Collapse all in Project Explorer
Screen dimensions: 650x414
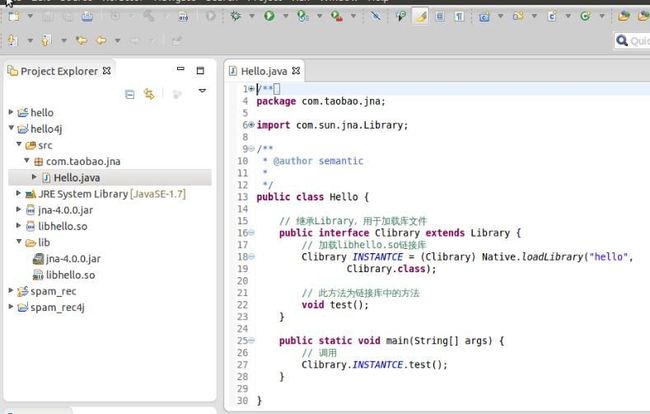click(130, 94)
